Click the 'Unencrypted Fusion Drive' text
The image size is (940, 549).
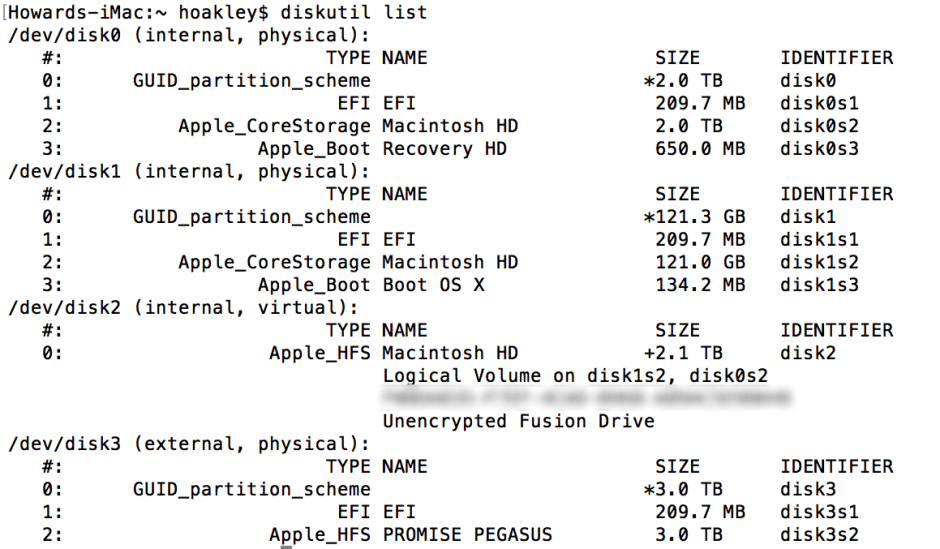[518, 421]
